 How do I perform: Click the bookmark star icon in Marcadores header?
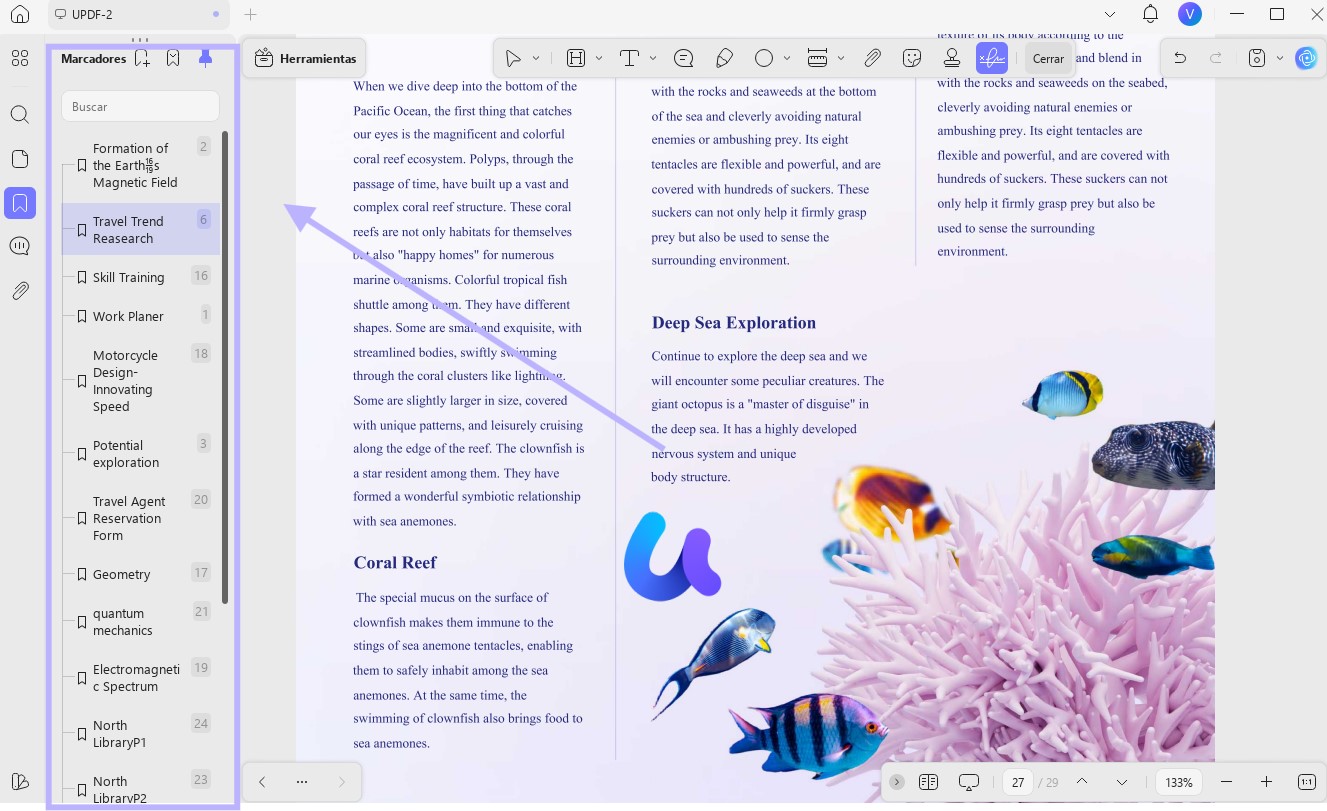tap(173, 59)
